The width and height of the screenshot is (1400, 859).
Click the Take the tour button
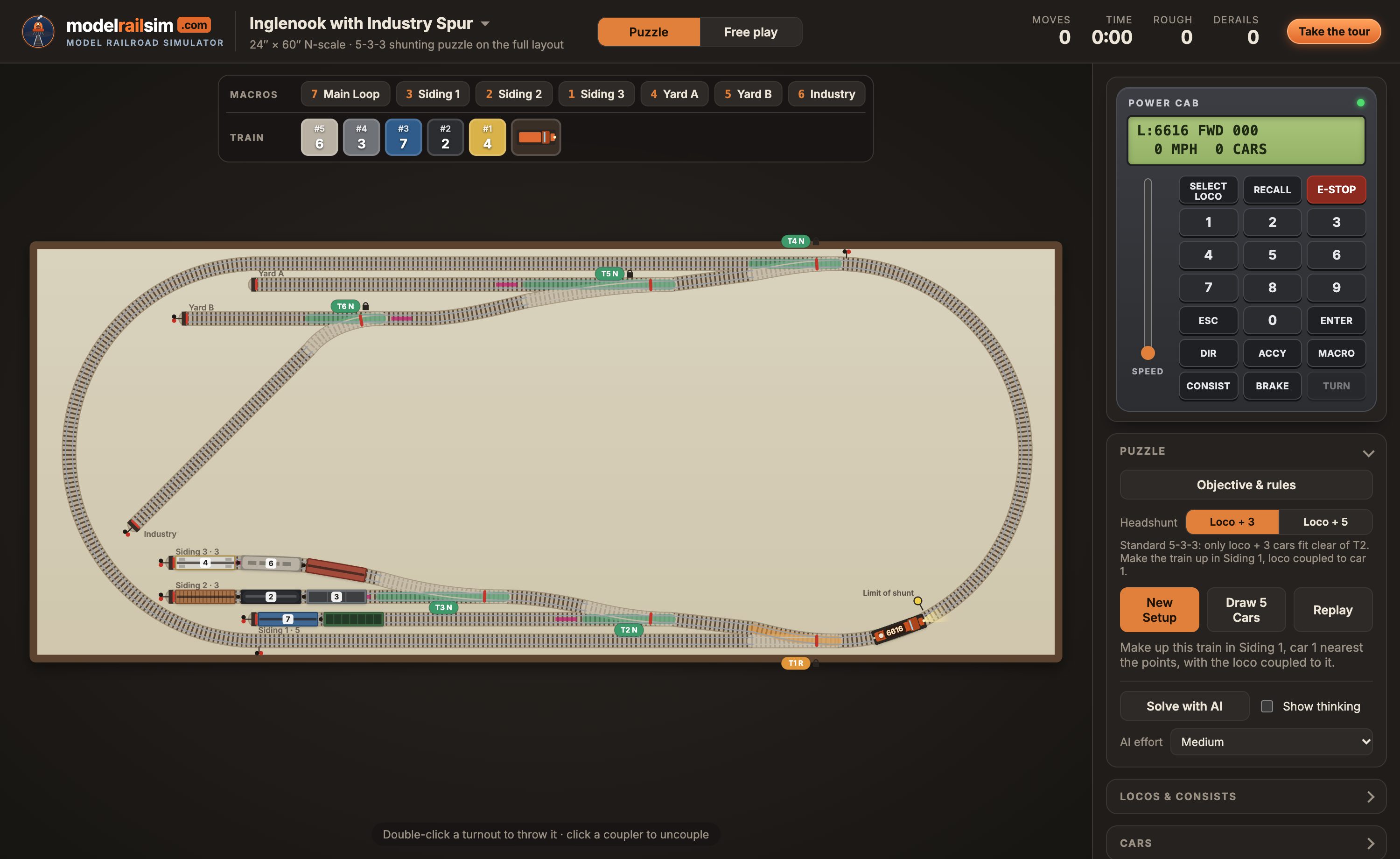(x=1334, y=31)
